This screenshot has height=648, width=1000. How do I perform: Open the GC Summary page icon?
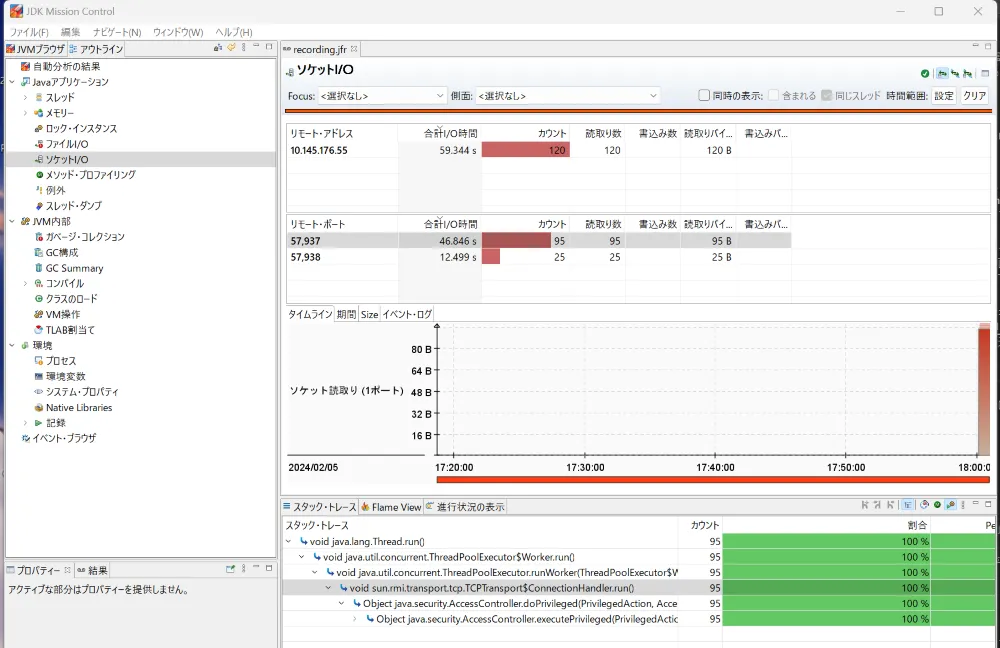point(39,268)
